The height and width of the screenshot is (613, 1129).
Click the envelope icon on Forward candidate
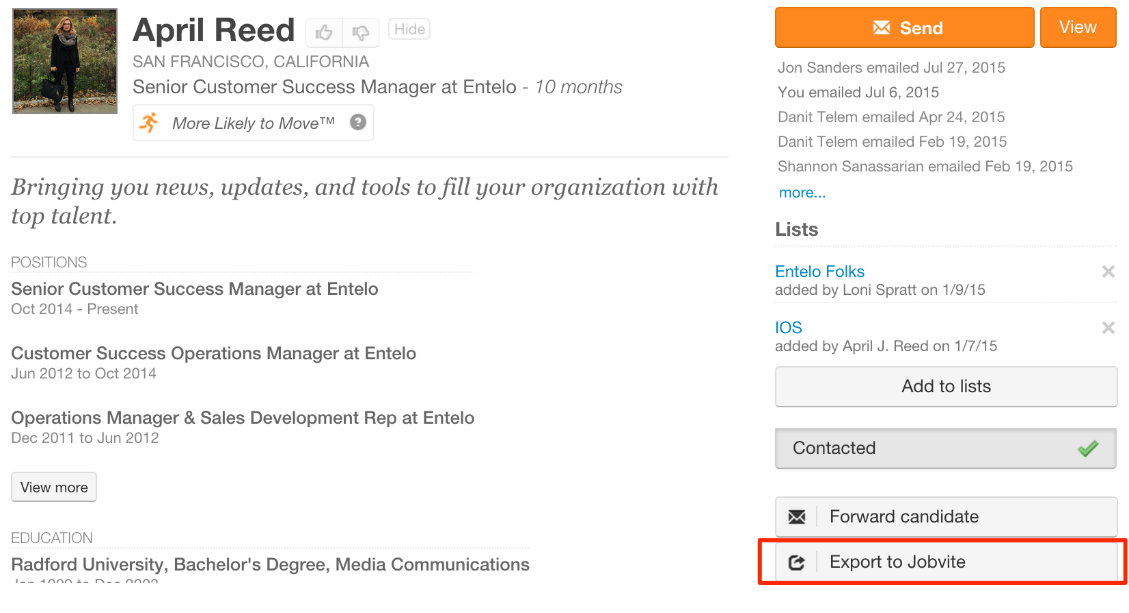coord(796,516)
